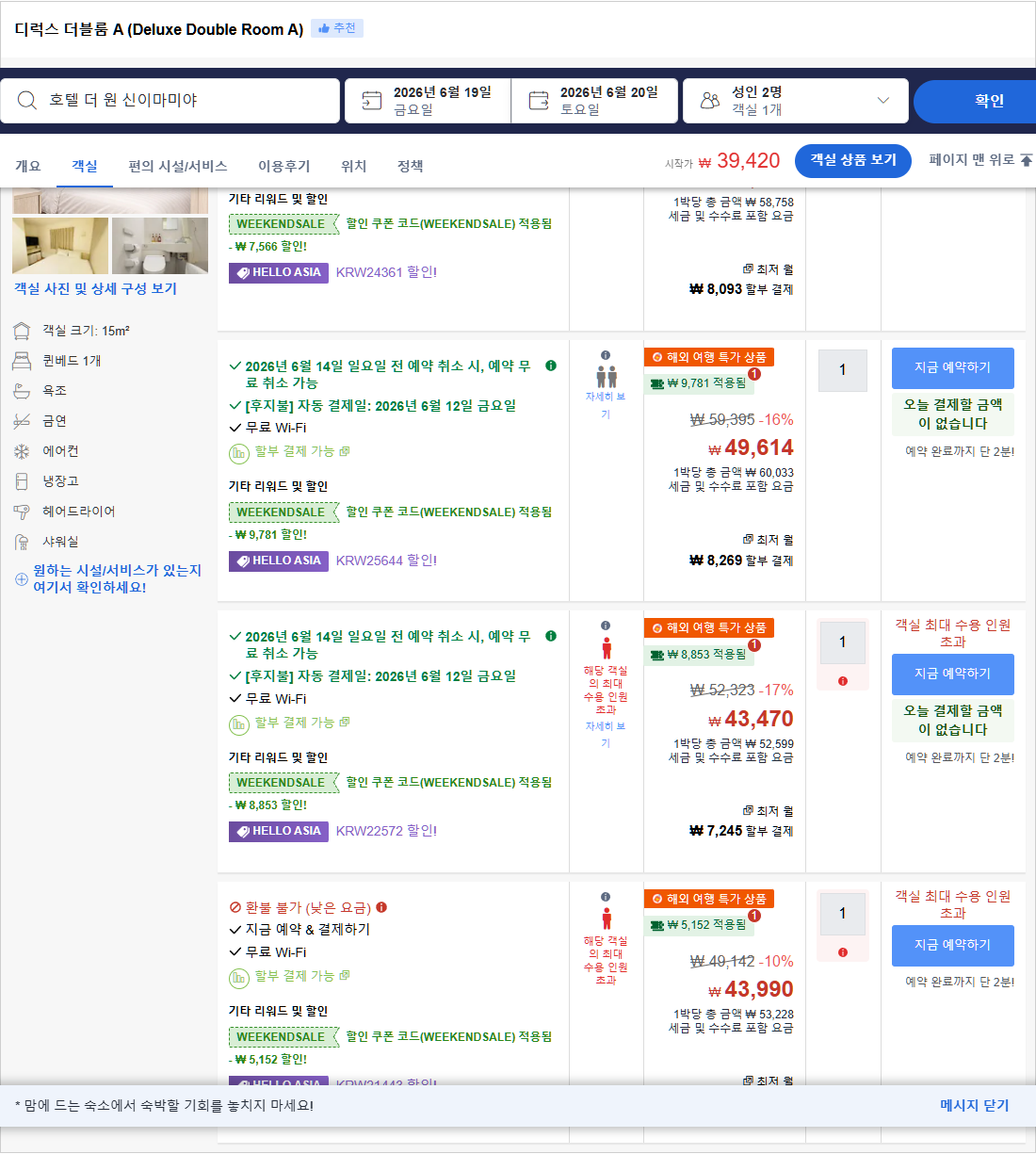Click 지금 예약하기 for 43,470 offer
Viewport: 1036px width, 1154px height.
953,674
